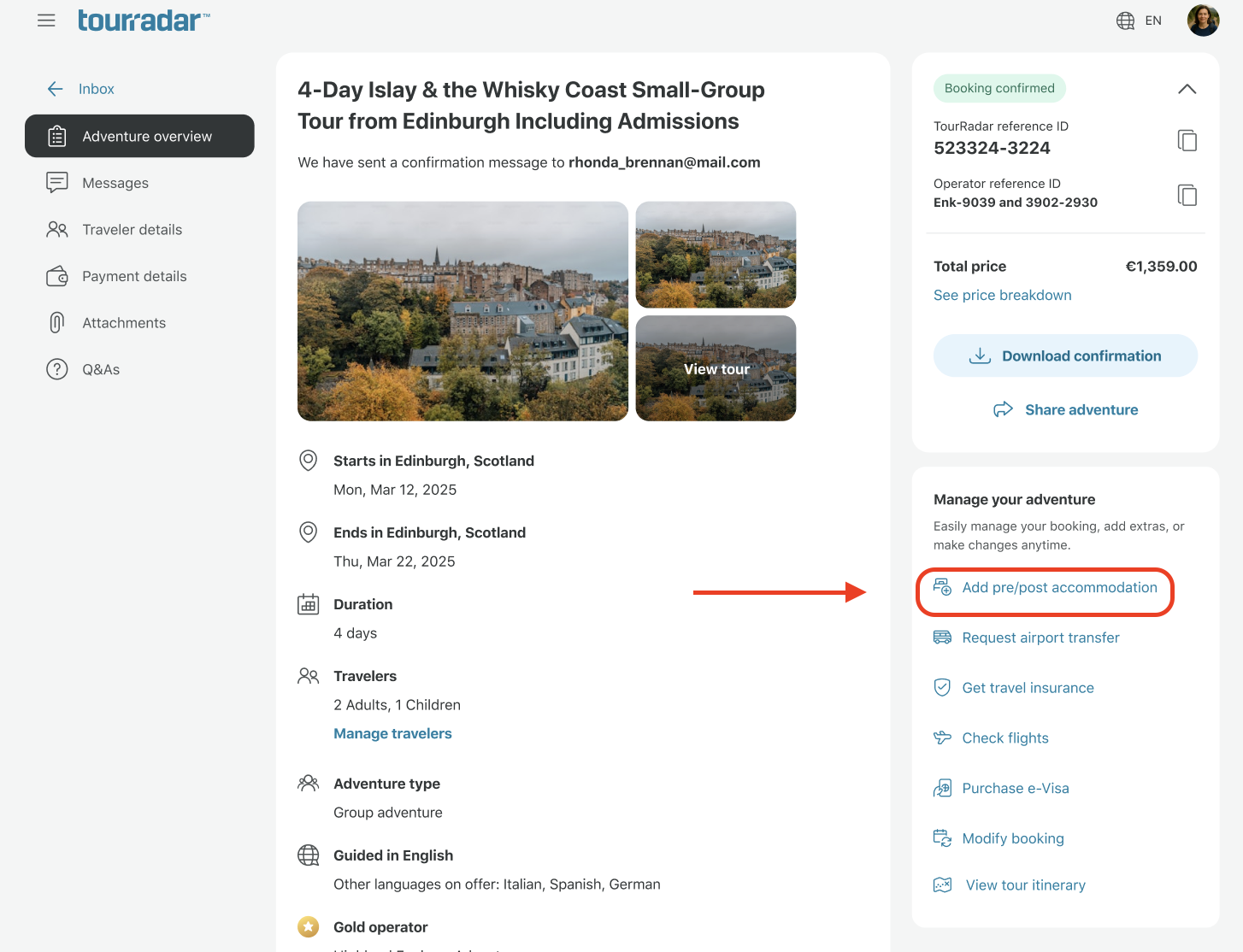The height and width of the screenshot is (952, 1243).
Task: Open the user profile avatar
Action: coord(1203,21)
